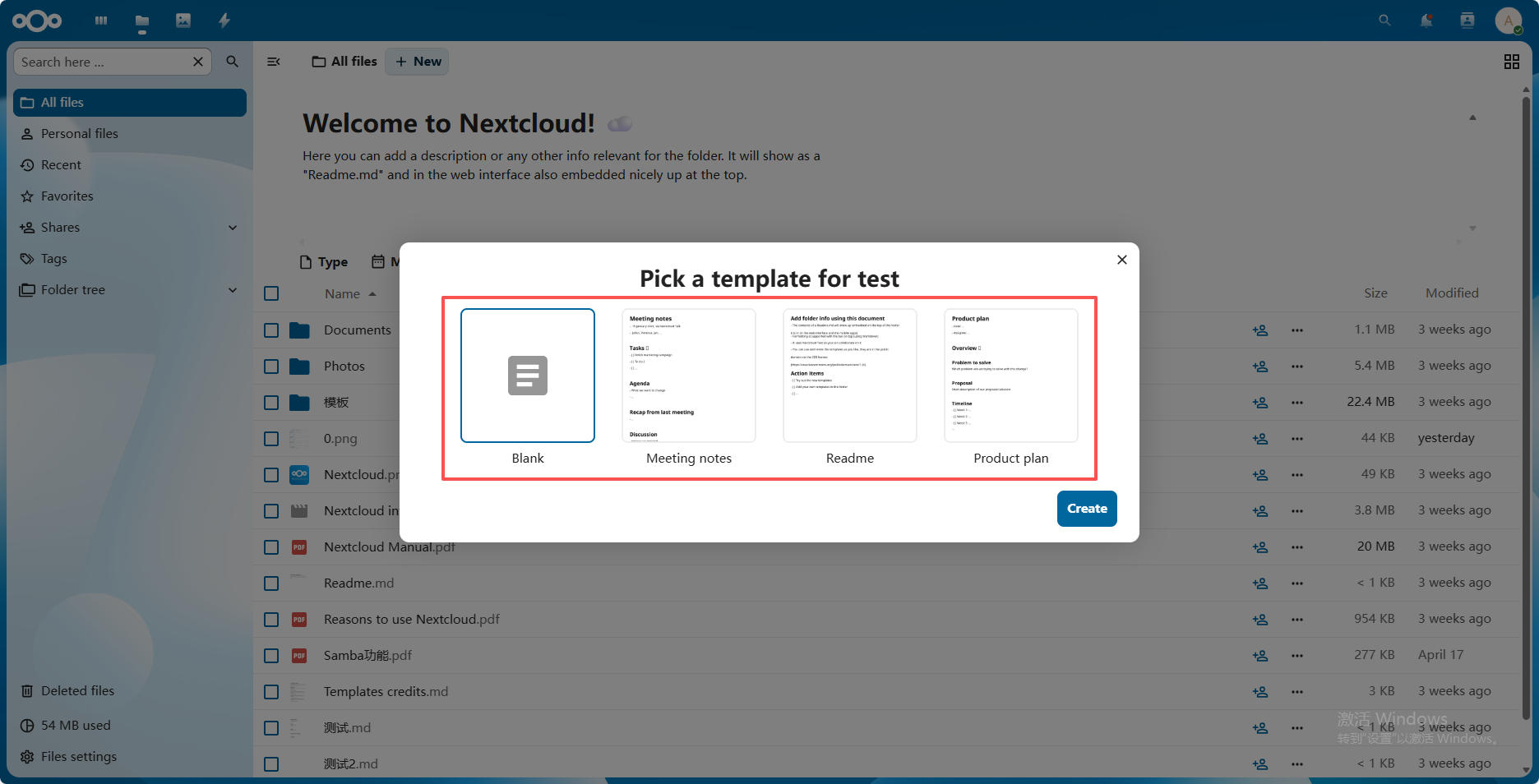Open the Photos app icon in header

point(183,21)
